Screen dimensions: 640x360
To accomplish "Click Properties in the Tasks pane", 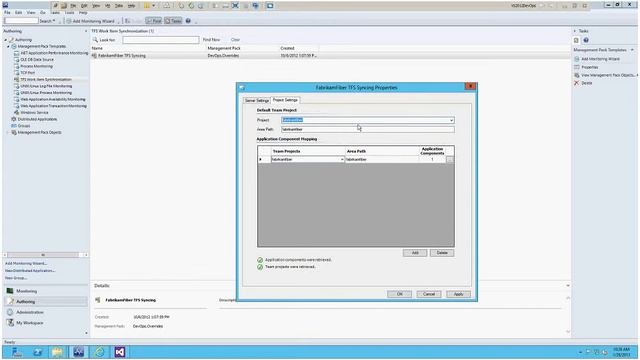I will (590, 67).
